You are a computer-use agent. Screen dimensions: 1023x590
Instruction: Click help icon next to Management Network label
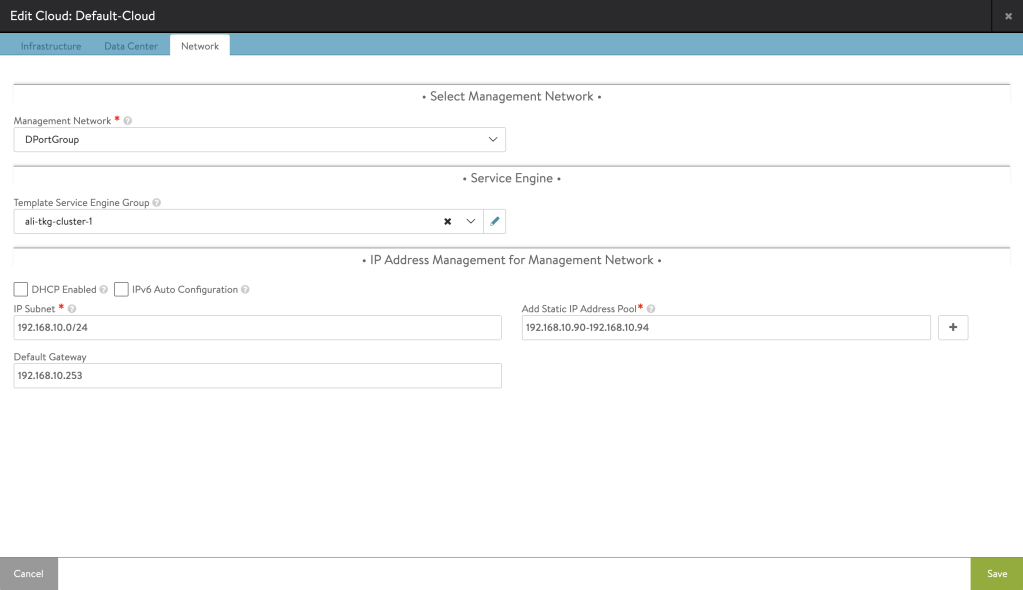coord(128,121)
